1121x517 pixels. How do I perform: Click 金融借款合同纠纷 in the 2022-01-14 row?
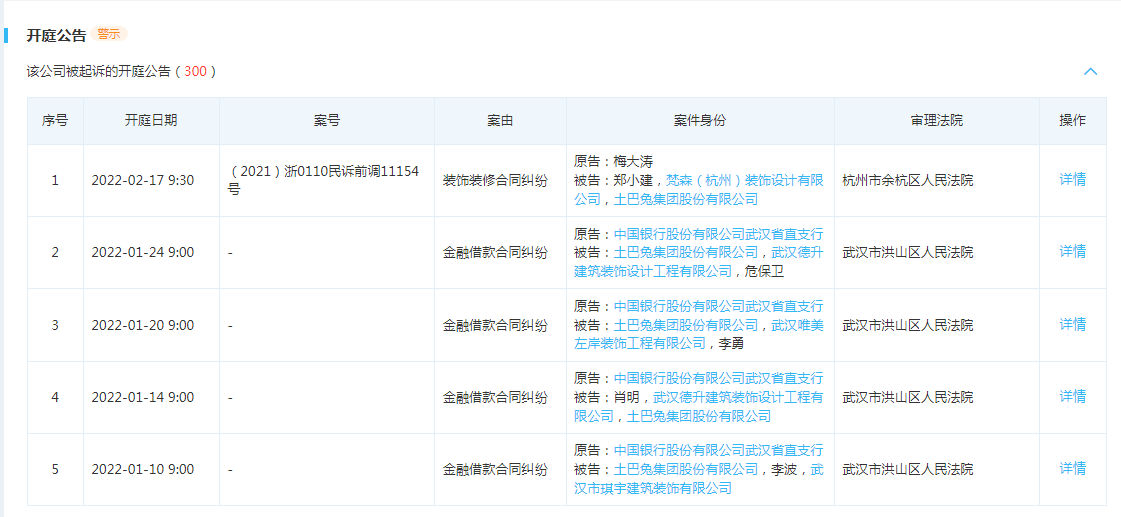(495, 398)
